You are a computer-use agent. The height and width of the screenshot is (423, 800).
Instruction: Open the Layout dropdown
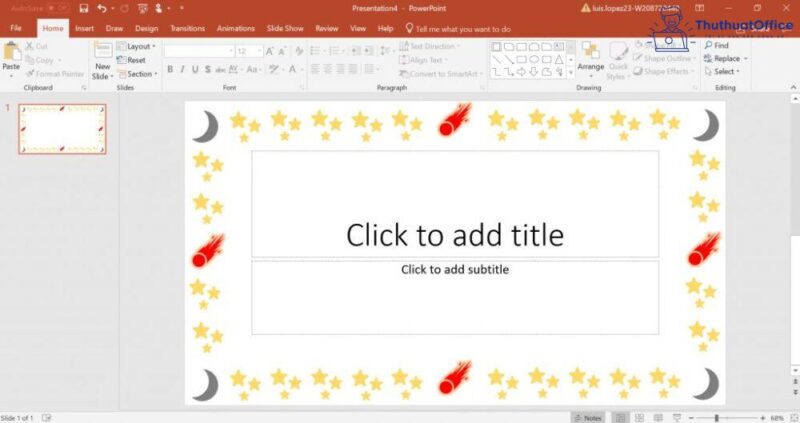coord(136,46)
